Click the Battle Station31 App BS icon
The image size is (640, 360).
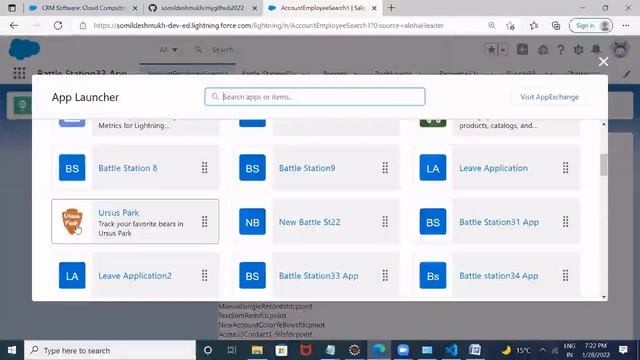[433, 222]
